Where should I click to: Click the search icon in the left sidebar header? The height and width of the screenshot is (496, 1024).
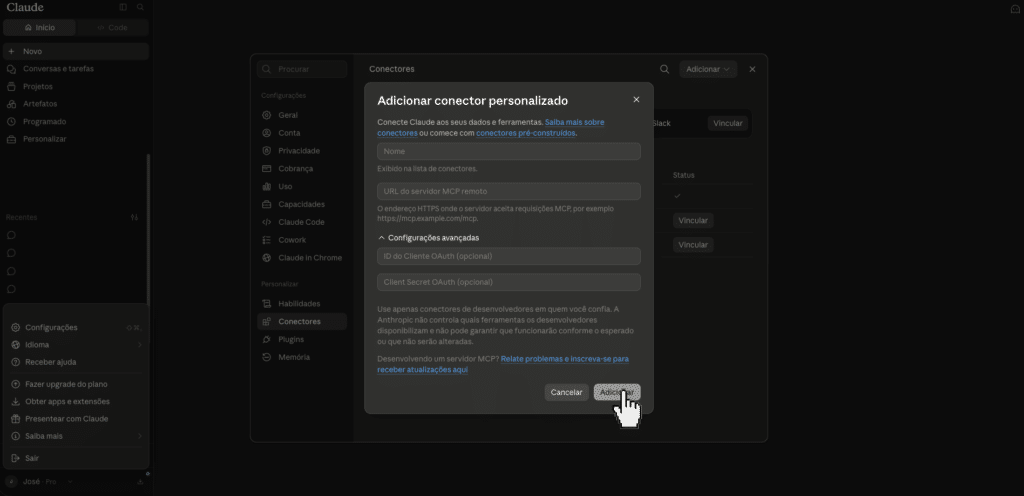140,7
